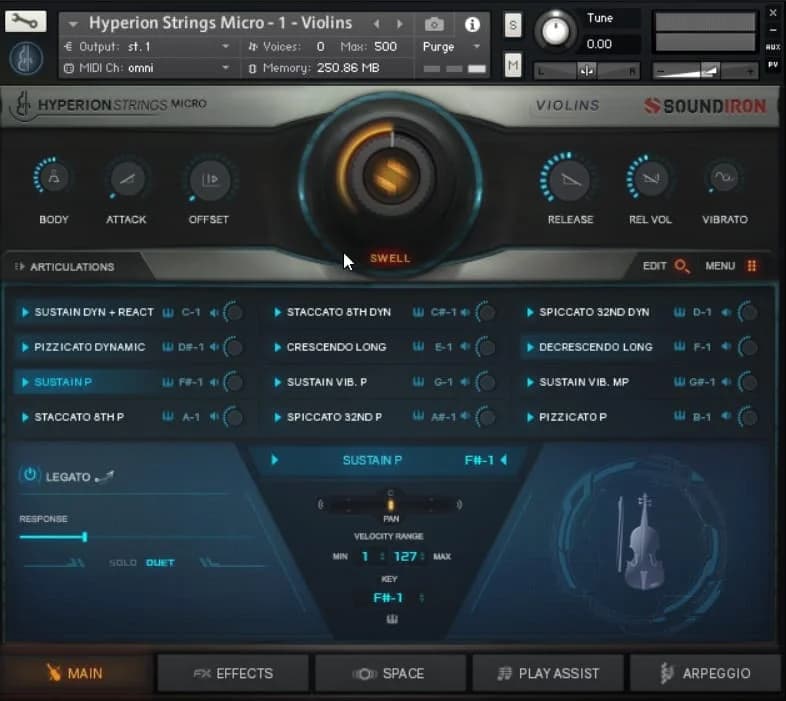Click keyboard icon for Pizzicato P

pos(679,416)
